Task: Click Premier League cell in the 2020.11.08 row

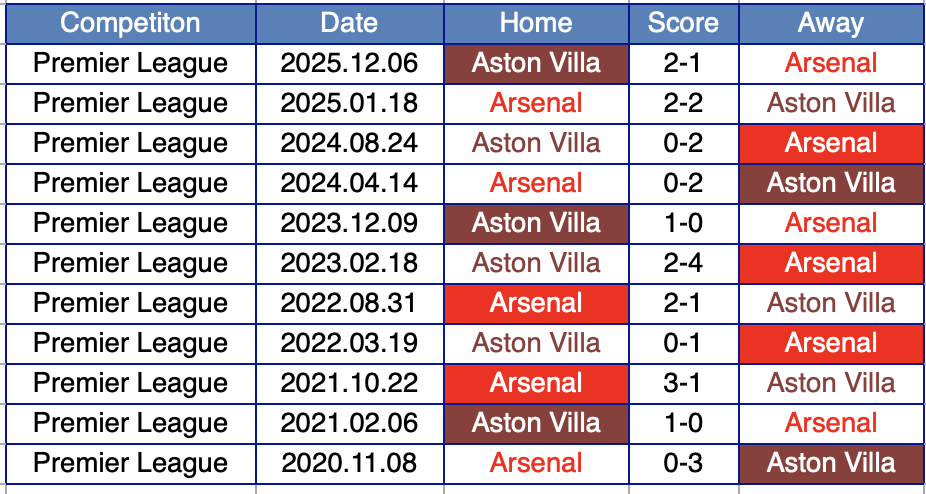Action: [x=130, y=463]
